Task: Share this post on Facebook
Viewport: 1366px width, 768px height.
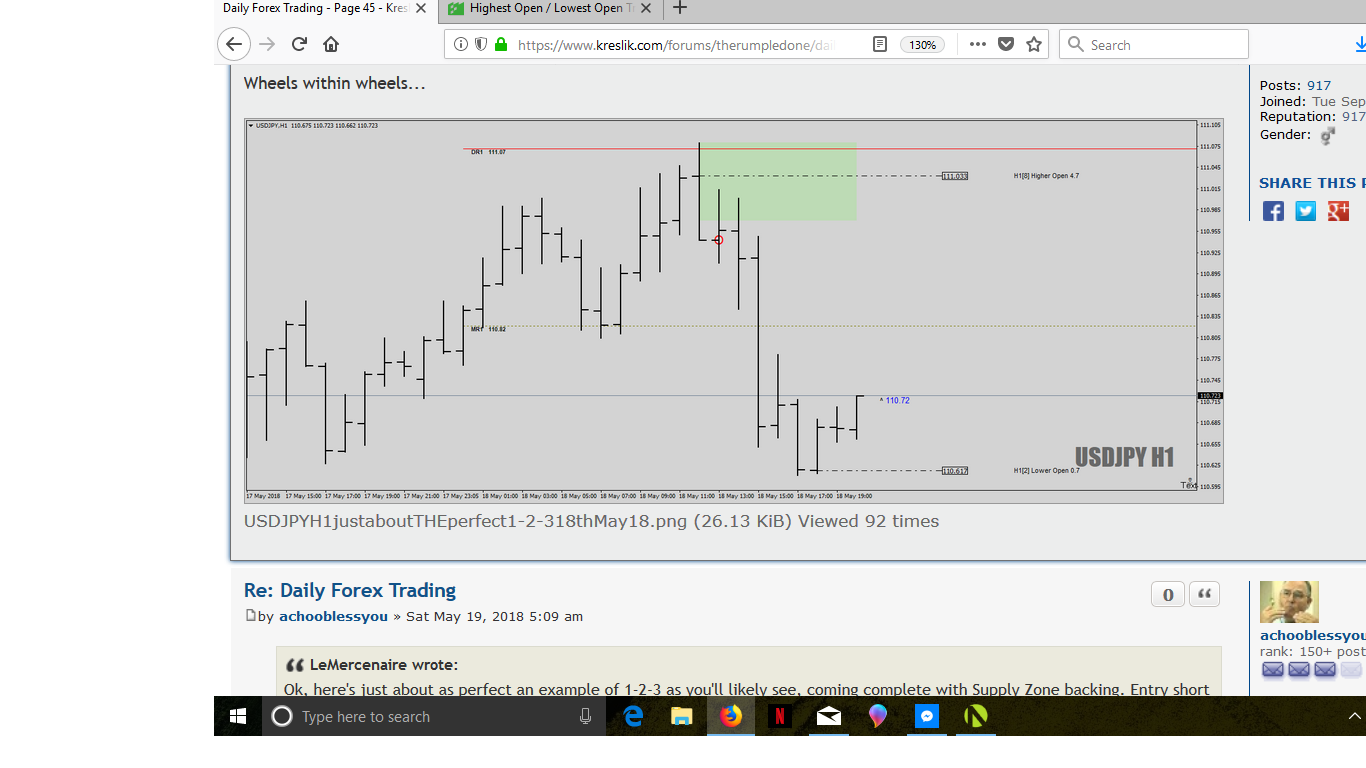Action: [x=1273, y=211]
